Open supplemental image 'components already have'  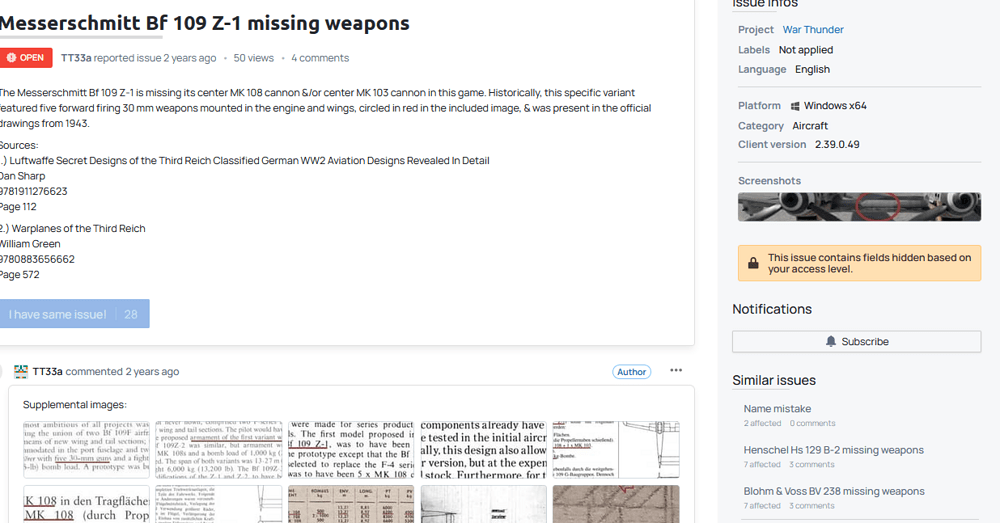[x=483, y=450]
